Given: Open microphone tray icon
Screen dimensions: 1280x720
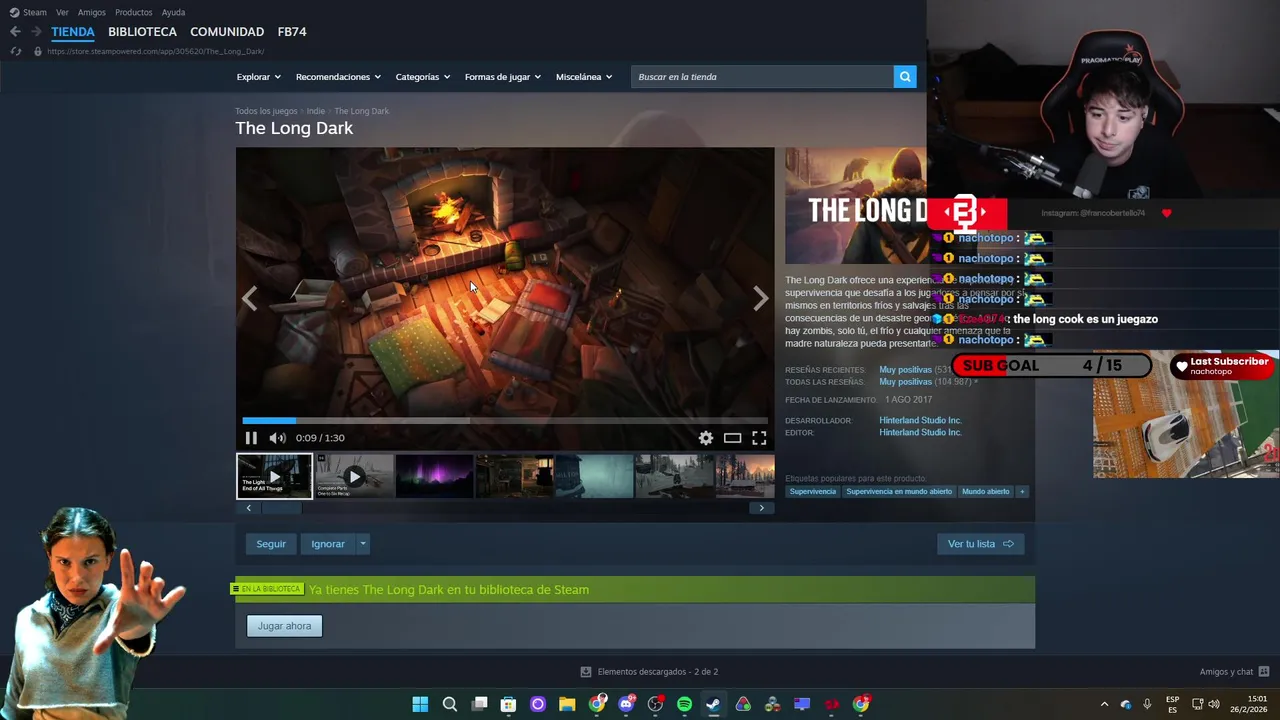Looking at the screenshot, I should [1147, 704].
